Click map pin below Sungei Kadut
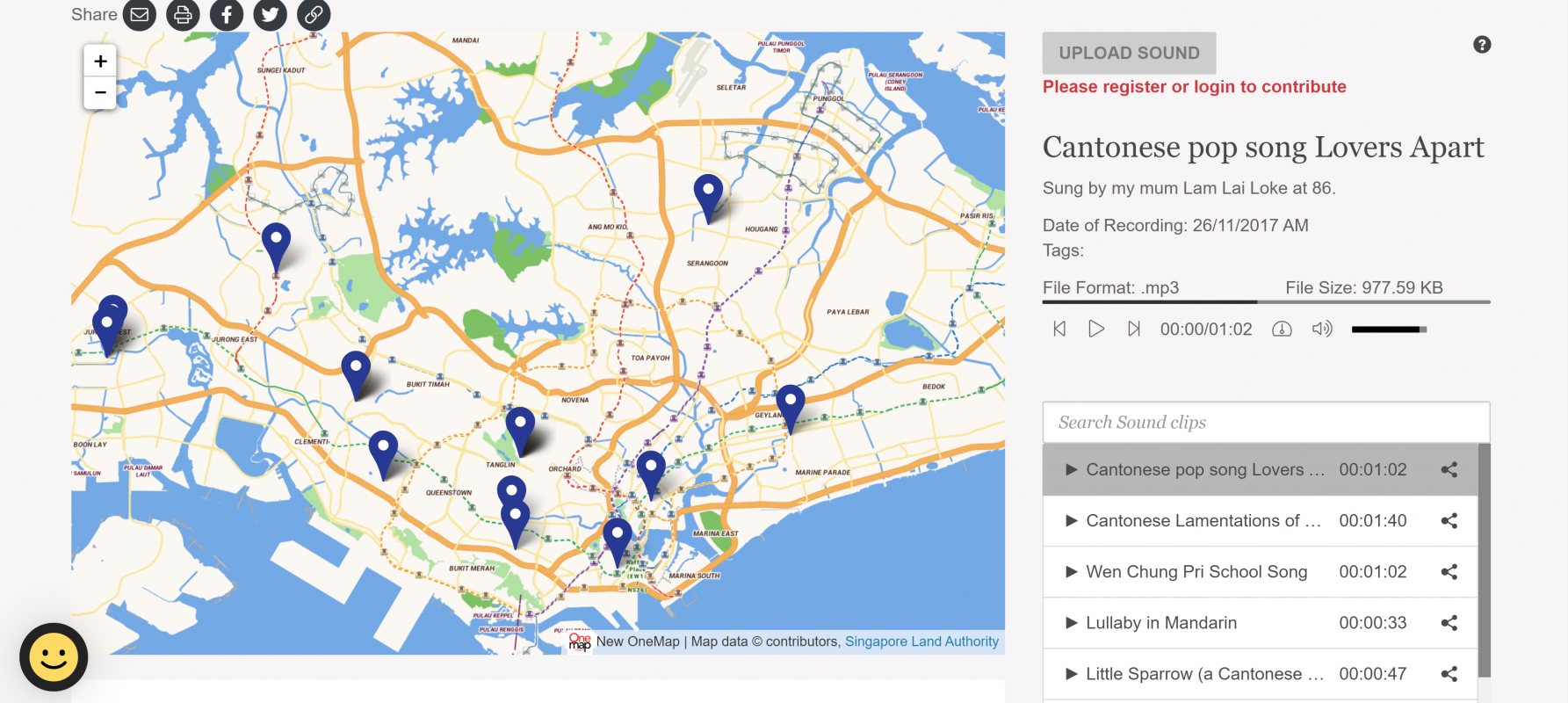This screenshot has width=1568, height=703. click(x=276, y=246)
